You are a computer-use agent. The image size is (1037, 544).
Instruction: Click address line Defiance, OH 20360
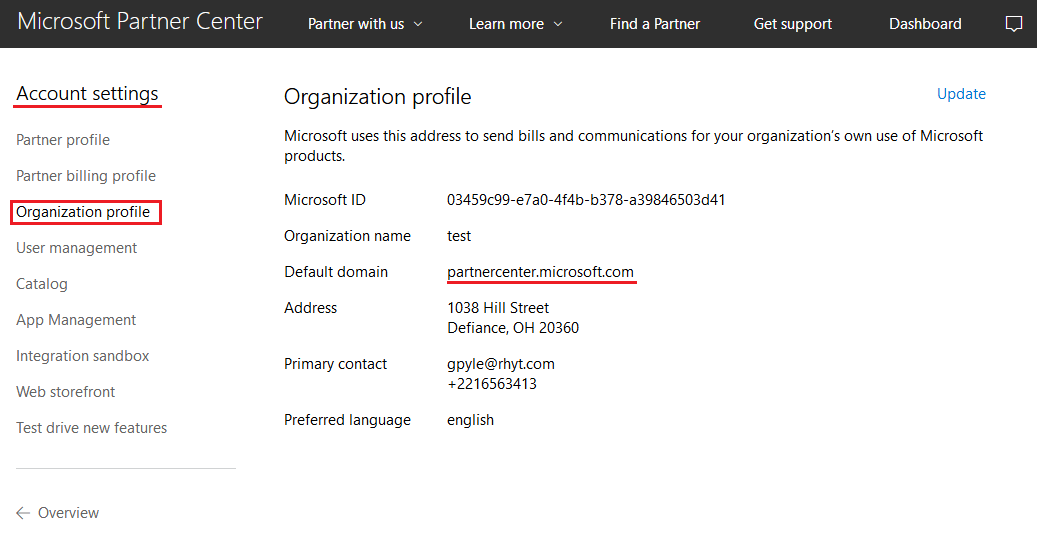coord(513,328)
